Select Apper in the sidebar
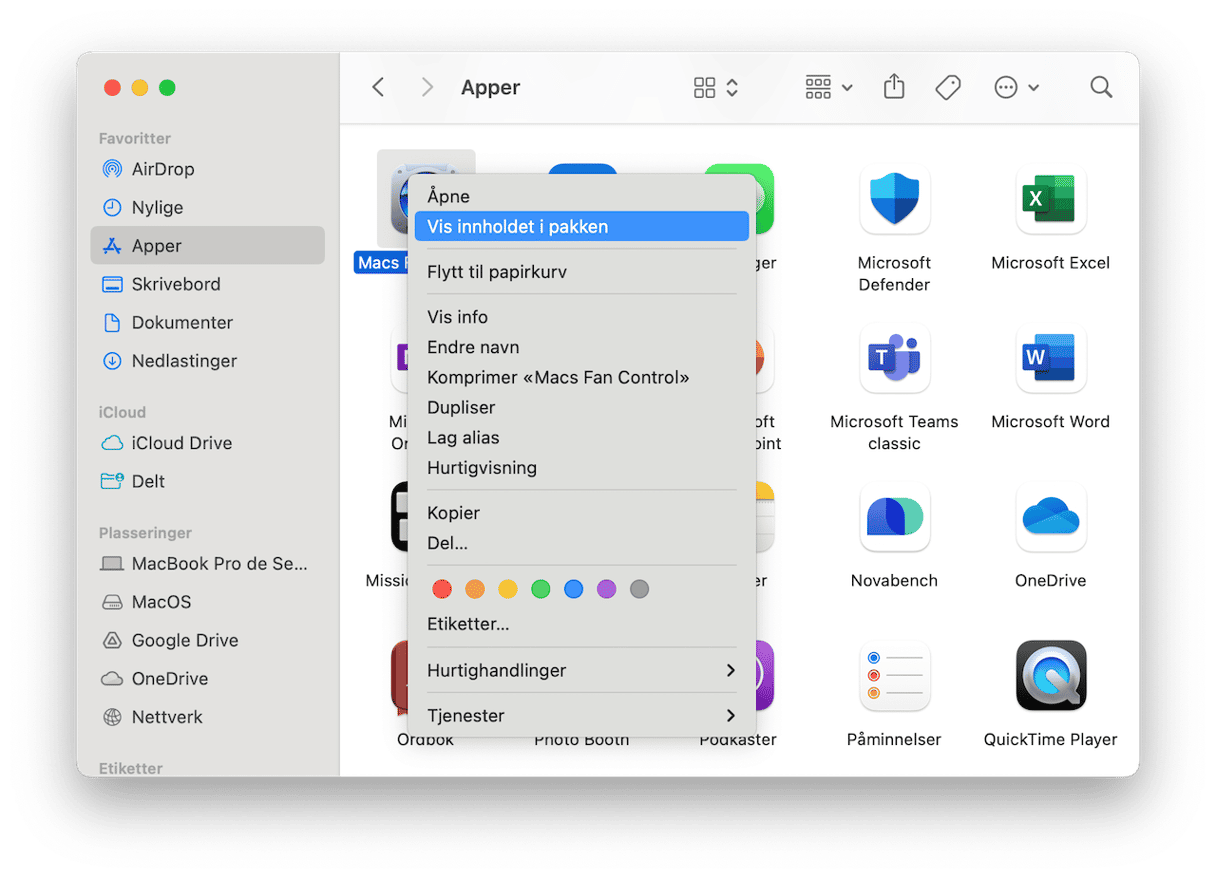 coord(207,245)
